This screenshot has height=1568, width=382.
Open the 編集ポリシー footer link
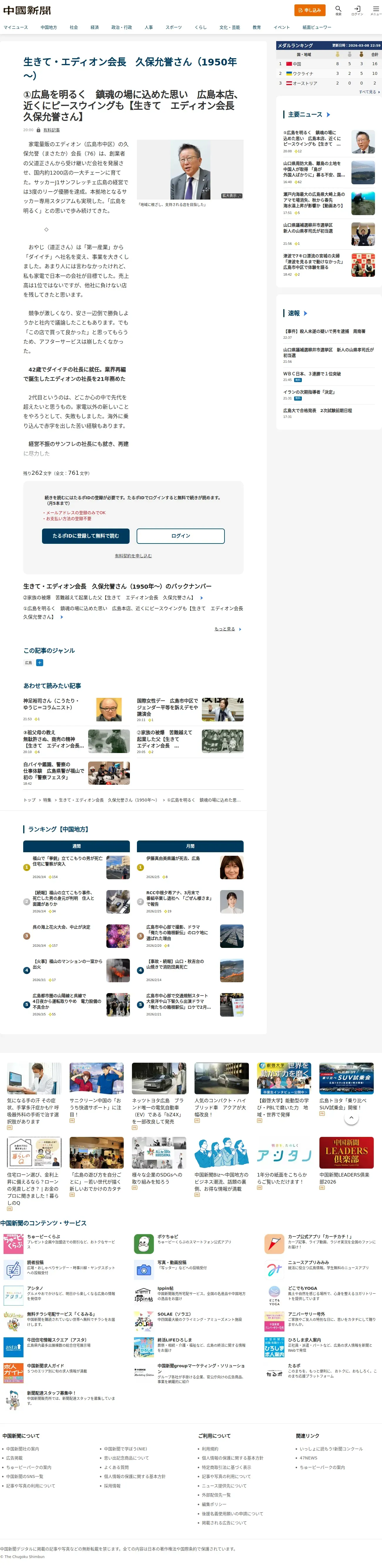pos(214,1504)
